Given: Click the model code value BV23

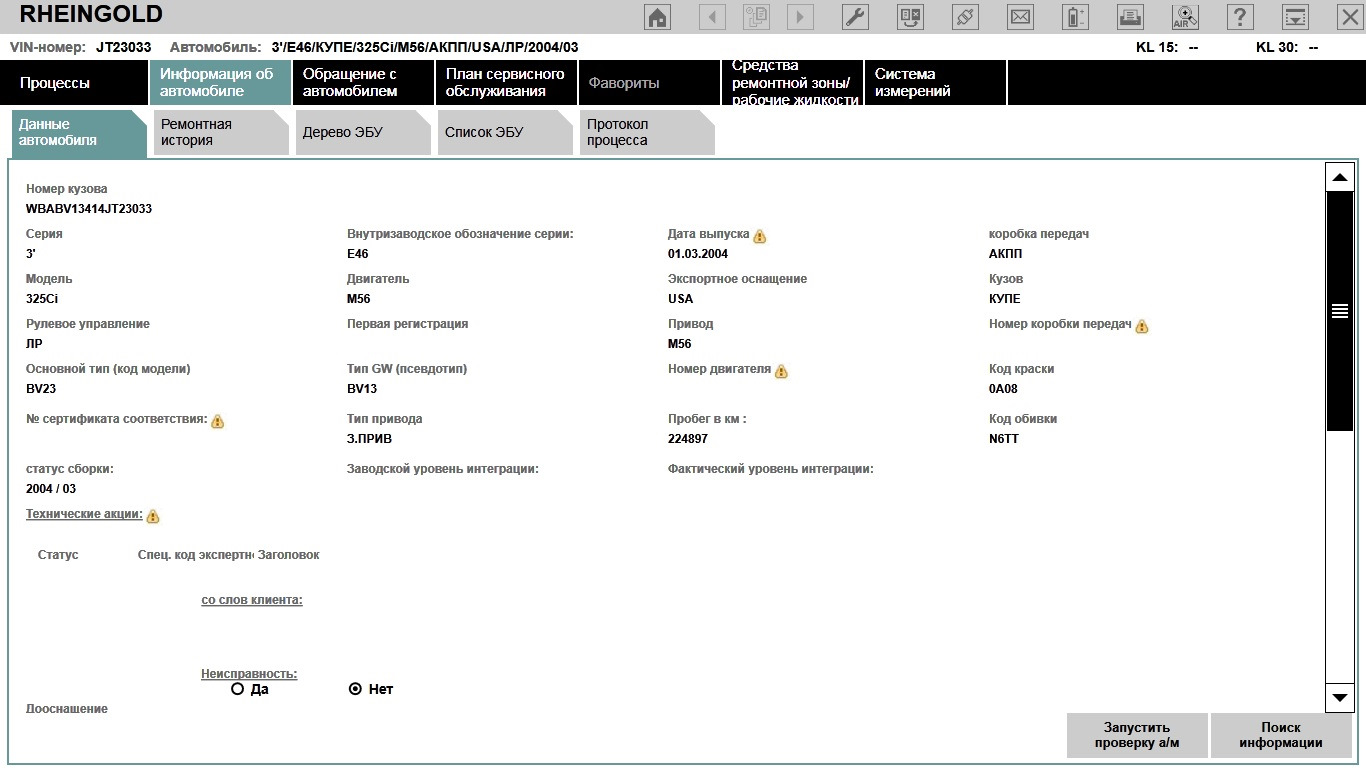Looking at the screenshot, I should (x=41, y=389).
